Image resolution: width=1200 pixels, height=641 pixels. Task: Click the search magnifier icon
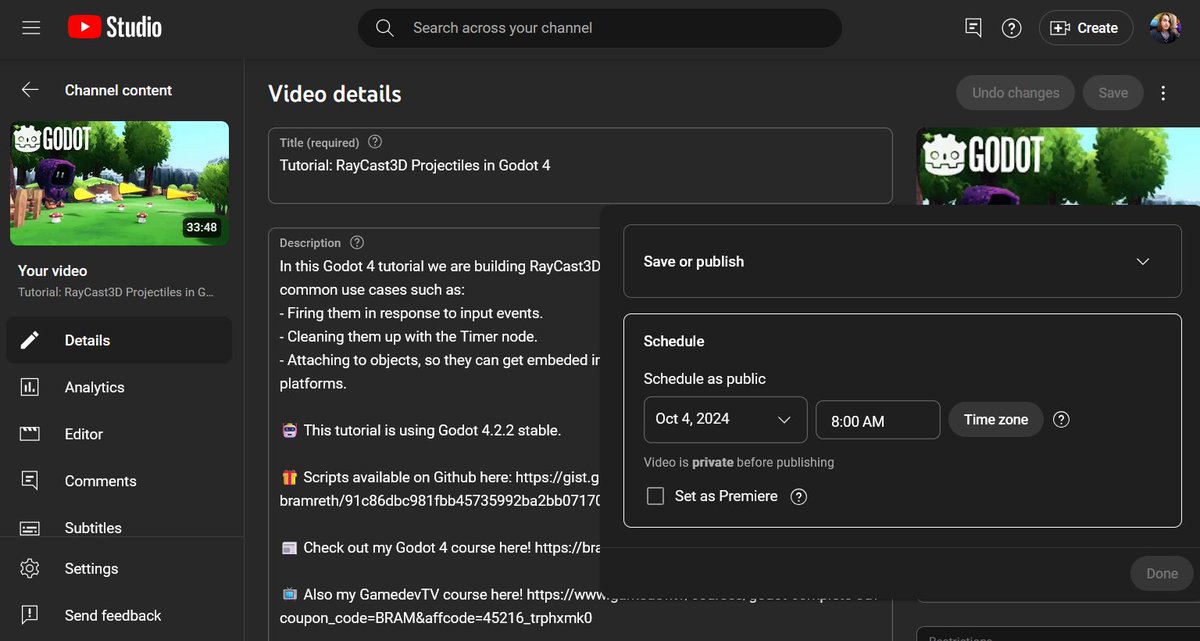click(385, 28)
